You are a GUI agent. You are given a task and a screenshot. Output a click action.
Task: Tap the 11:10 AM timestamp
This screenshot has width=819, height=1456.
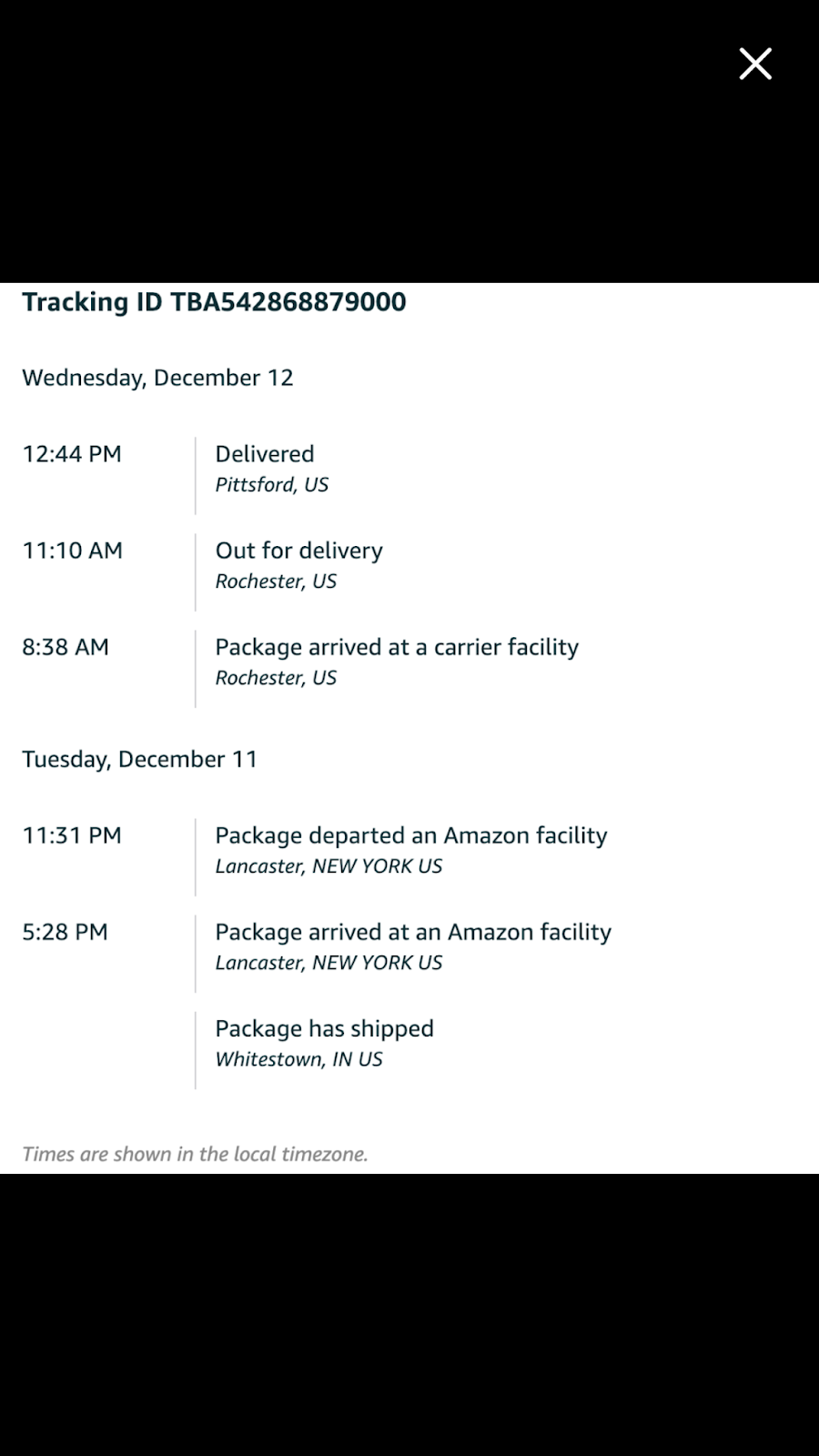click(x=72, y=551)
